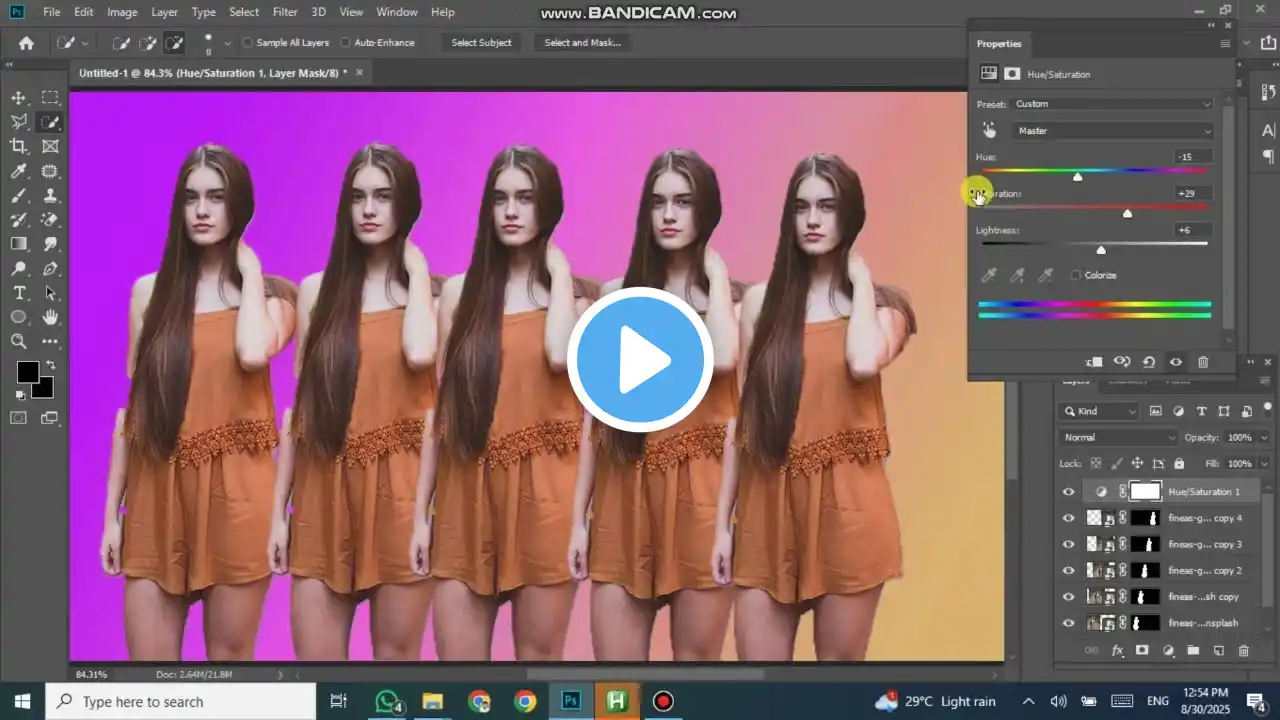Open the Filter menu

click(285, 11)
